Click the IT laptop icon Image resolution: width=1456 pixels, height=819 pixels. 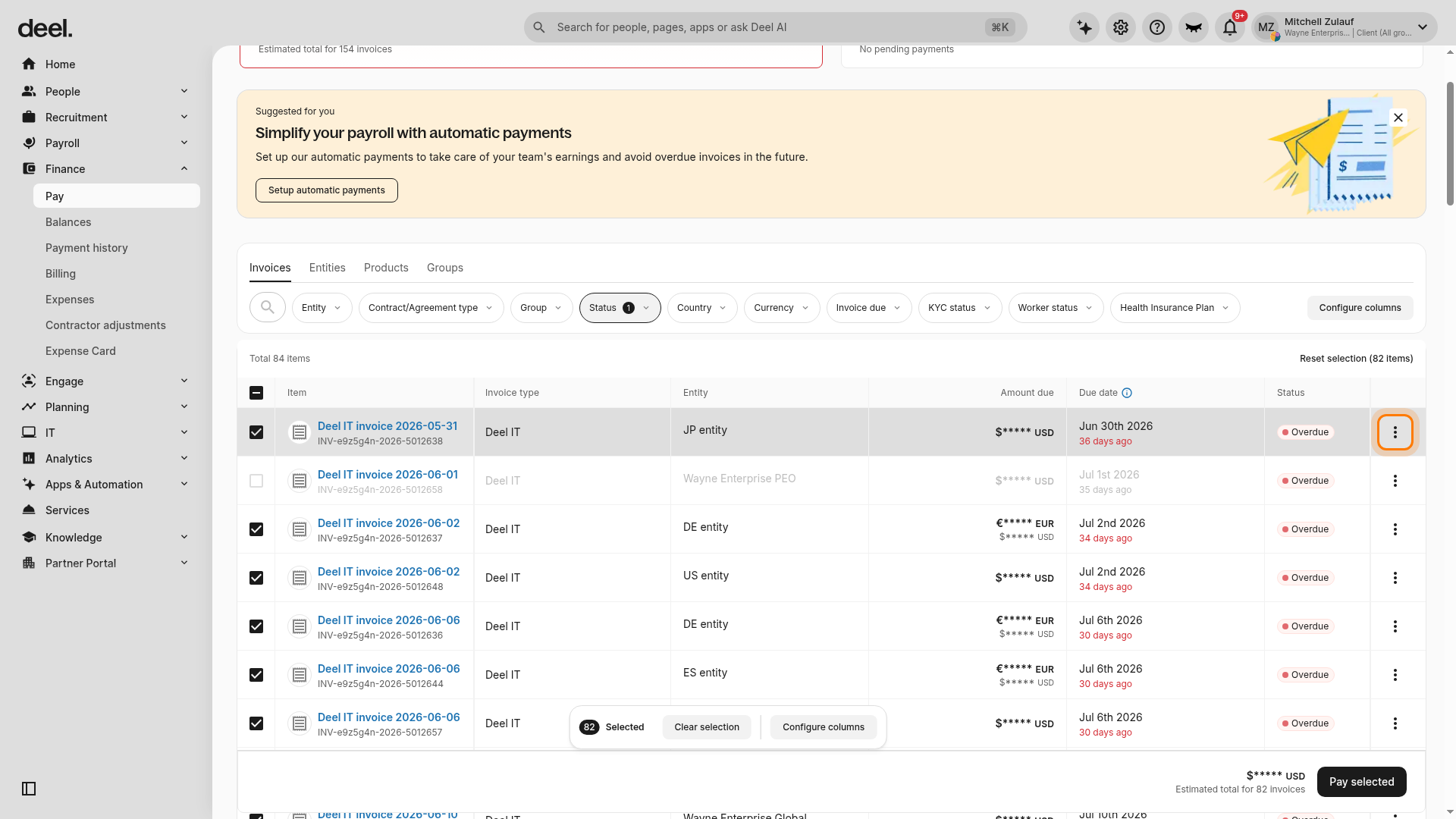[x=29, y=433]
